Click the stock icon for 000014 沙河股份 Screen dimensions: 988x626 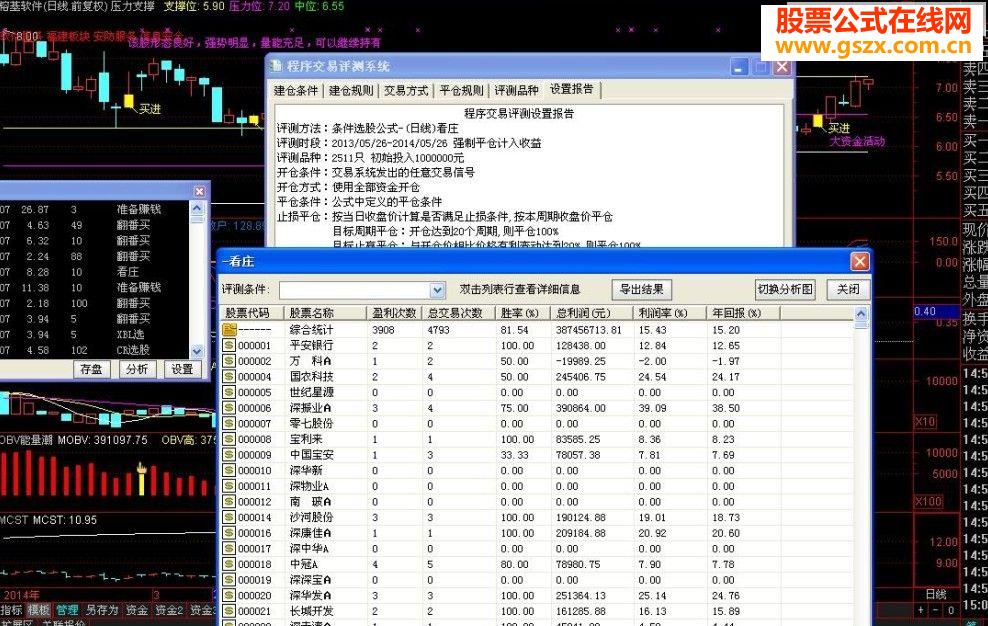(229, 518)
